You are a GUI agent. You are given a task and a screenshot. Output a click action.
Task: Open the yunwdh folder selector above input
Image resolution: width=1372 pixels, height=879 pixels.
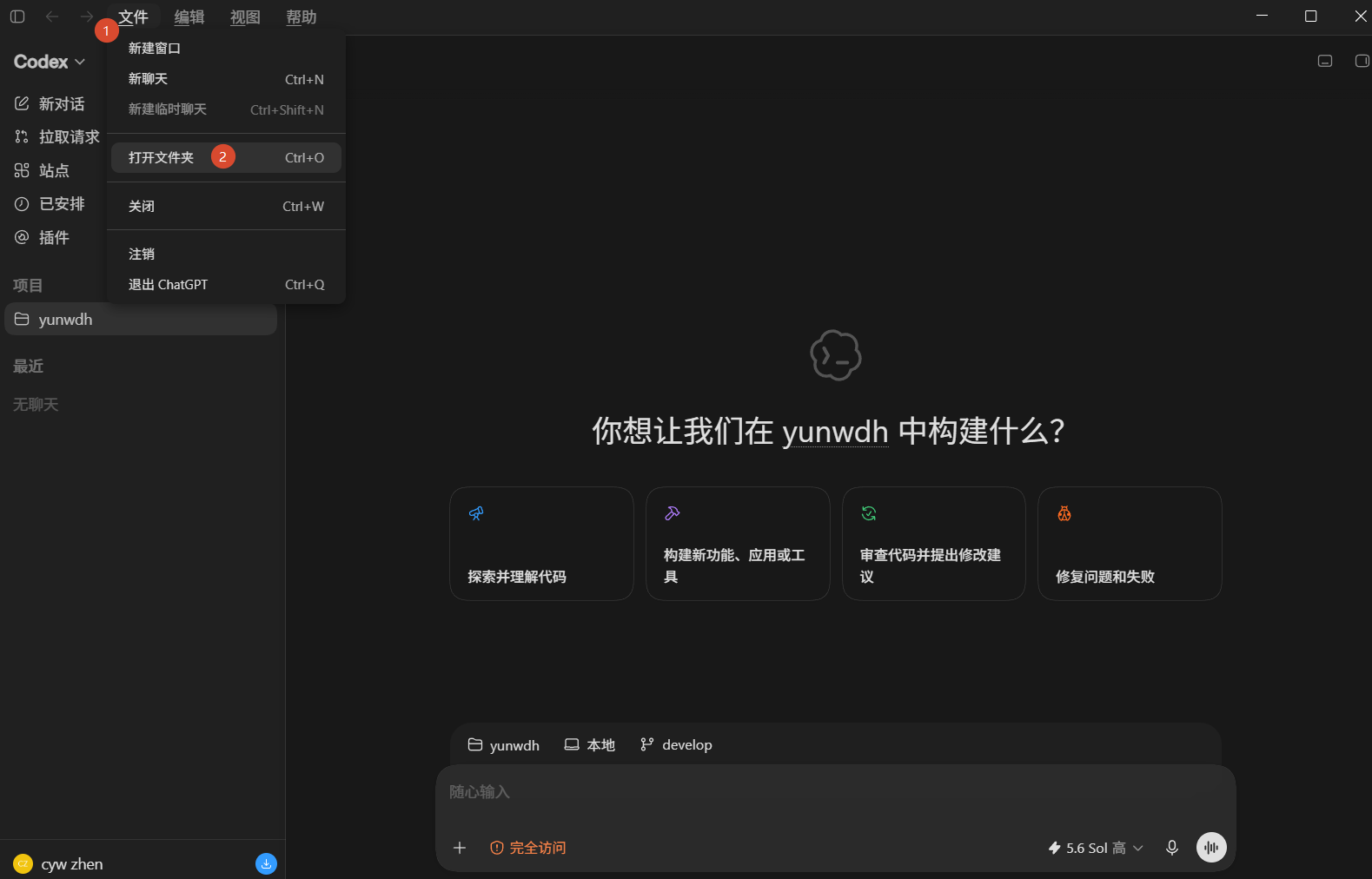pyautogui.click(x=504, y=744)
